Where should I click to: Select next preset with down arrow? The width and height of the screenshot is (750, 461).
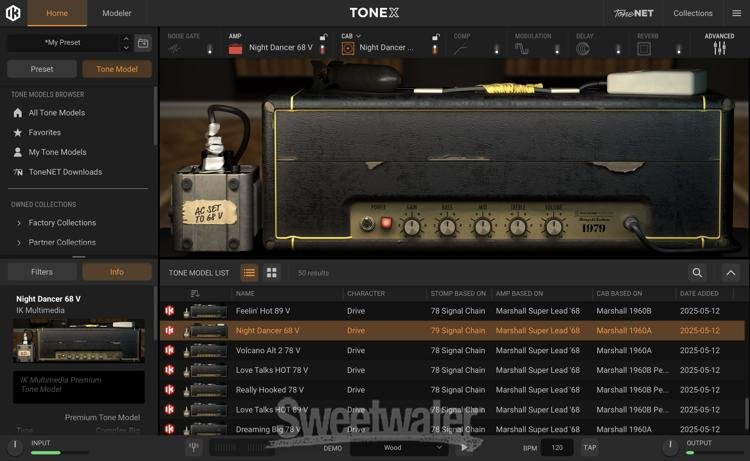pos(126,47)
